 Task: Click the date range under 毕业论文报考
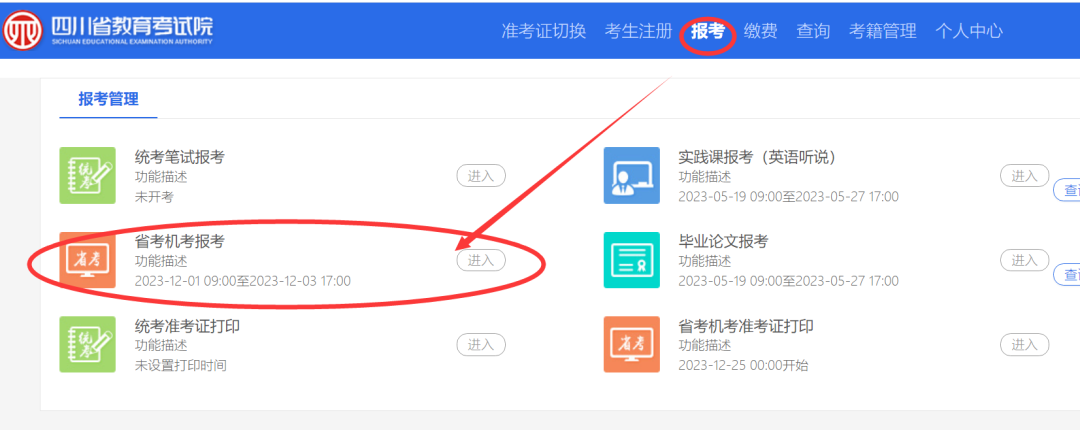[x=789, y=281]
